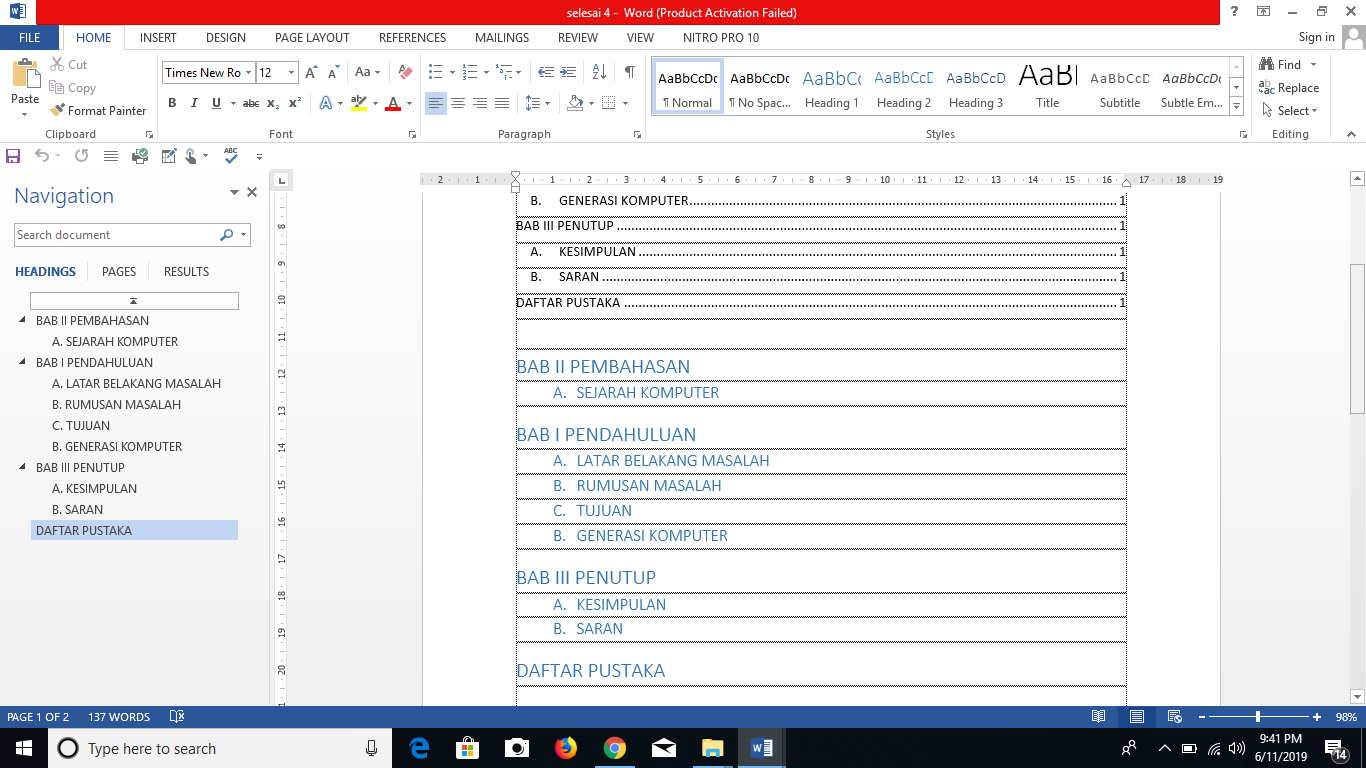Toggle Italic formatting
The image size is (1366, 768).
click(194, 103)
